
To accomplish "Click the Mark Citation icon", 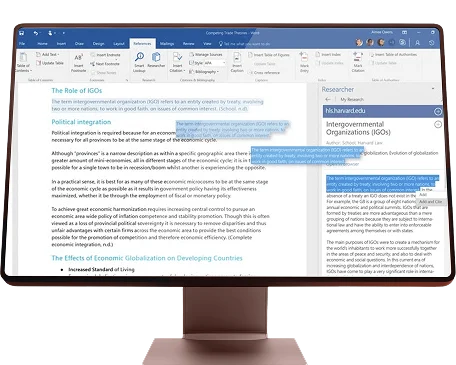I will (357, 57).
